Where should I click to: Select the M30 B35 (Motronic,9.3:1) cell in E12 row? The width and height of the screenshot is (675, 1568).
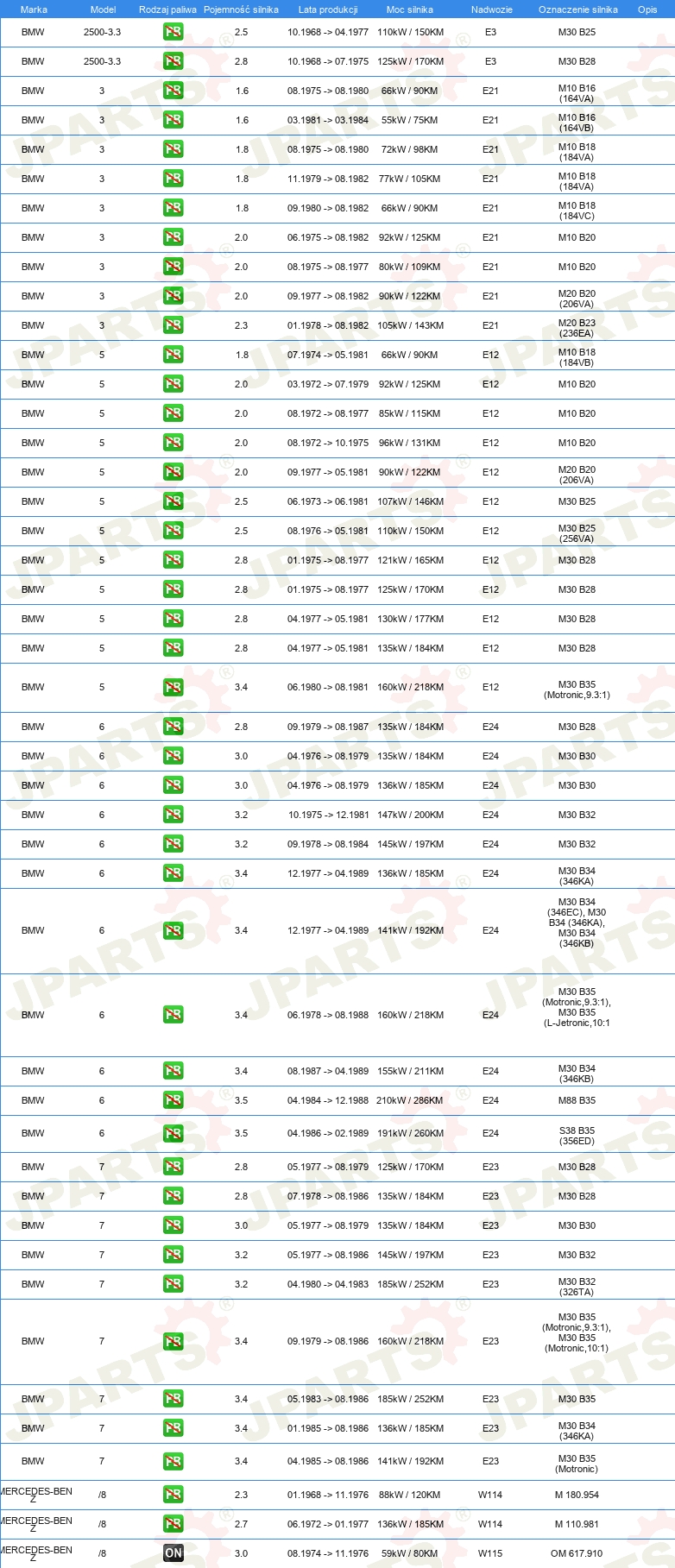coord(577,690)
